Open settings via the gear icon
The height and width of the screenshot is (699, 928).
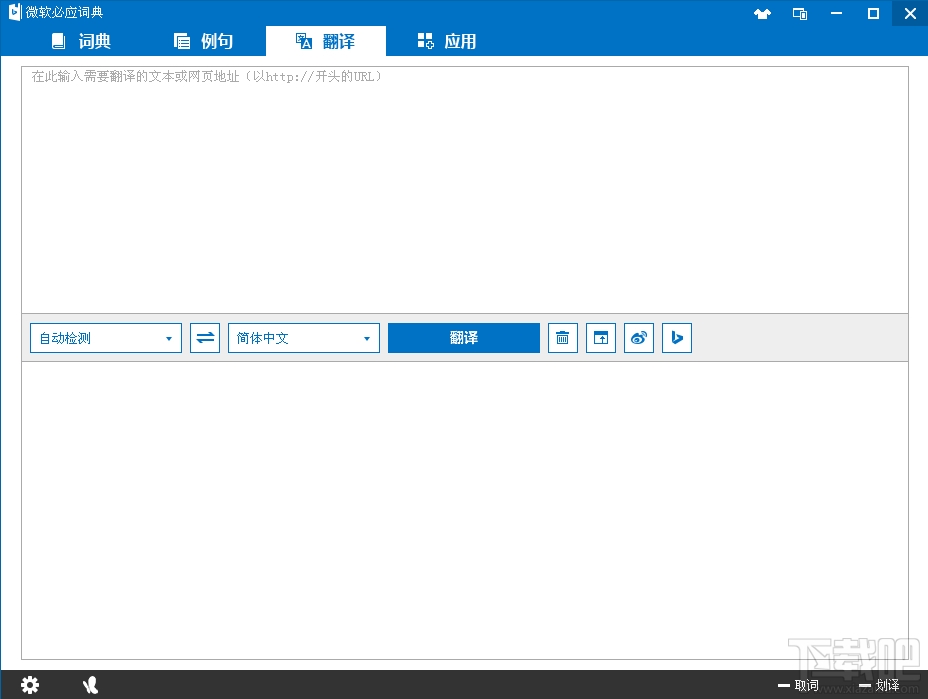(x=30, y=685)
